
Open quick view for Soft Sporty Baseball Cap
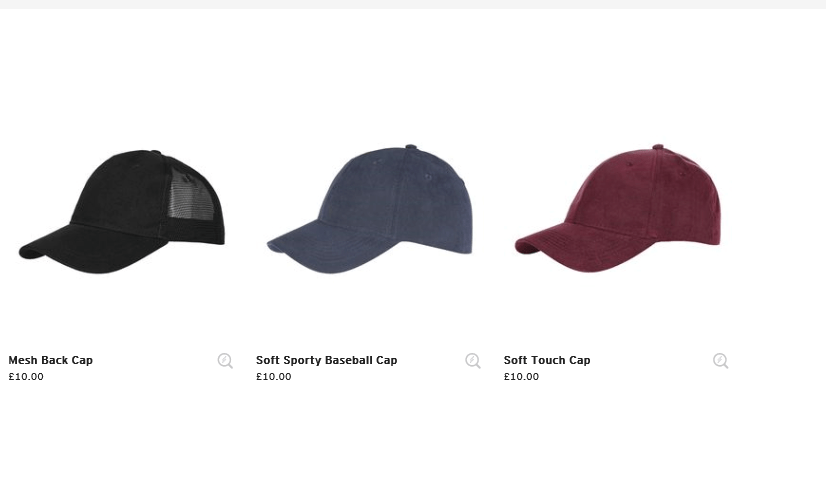473,360
